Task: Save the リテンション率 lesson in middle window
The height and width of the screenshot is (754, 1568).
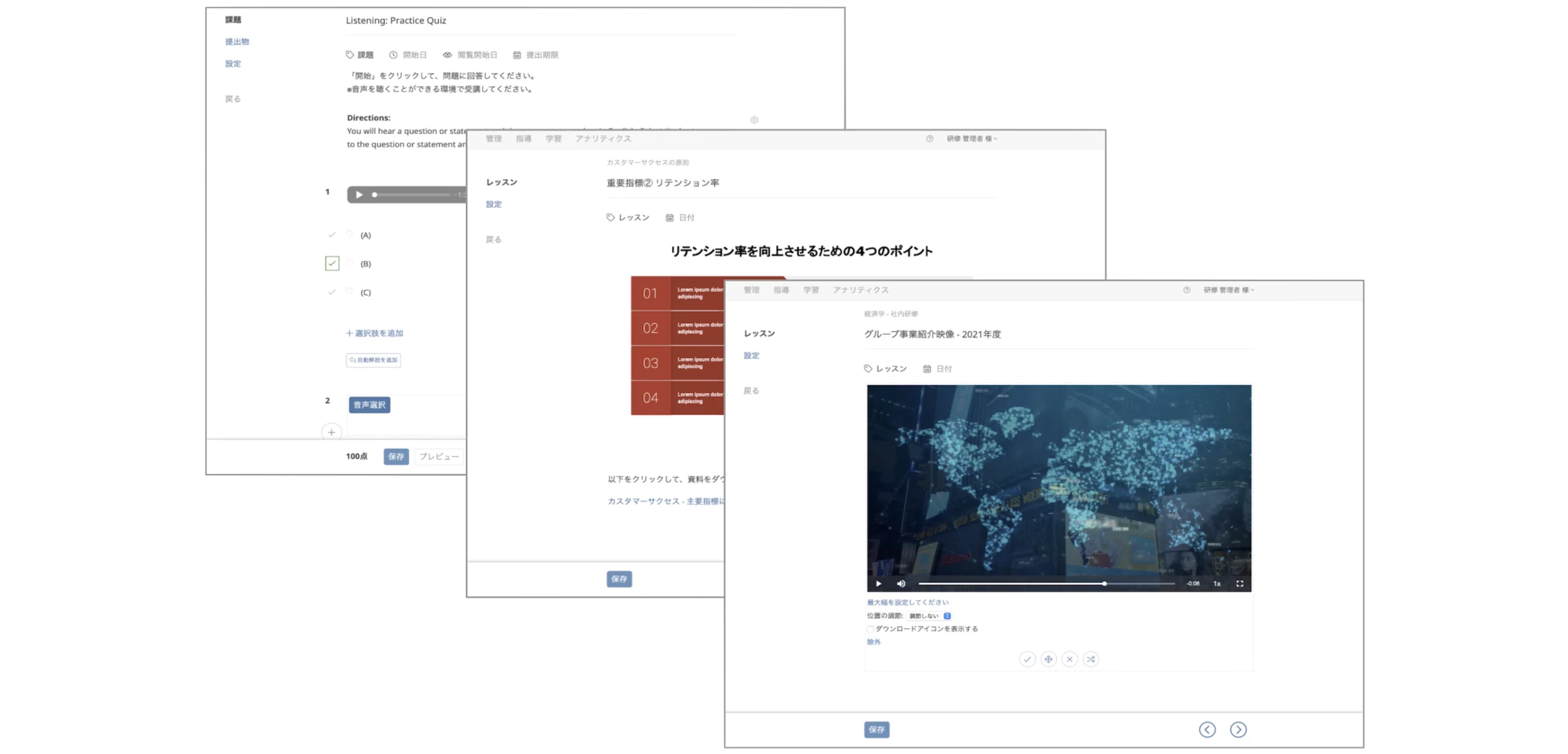Action: point(619,578)
